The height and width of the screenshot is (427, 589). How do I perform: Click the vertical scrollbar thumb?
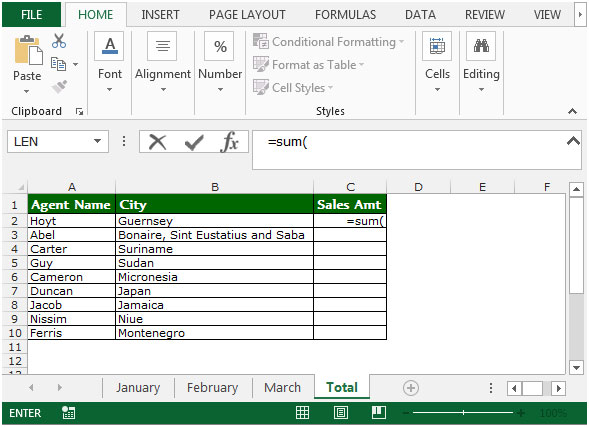pos(576,245)
